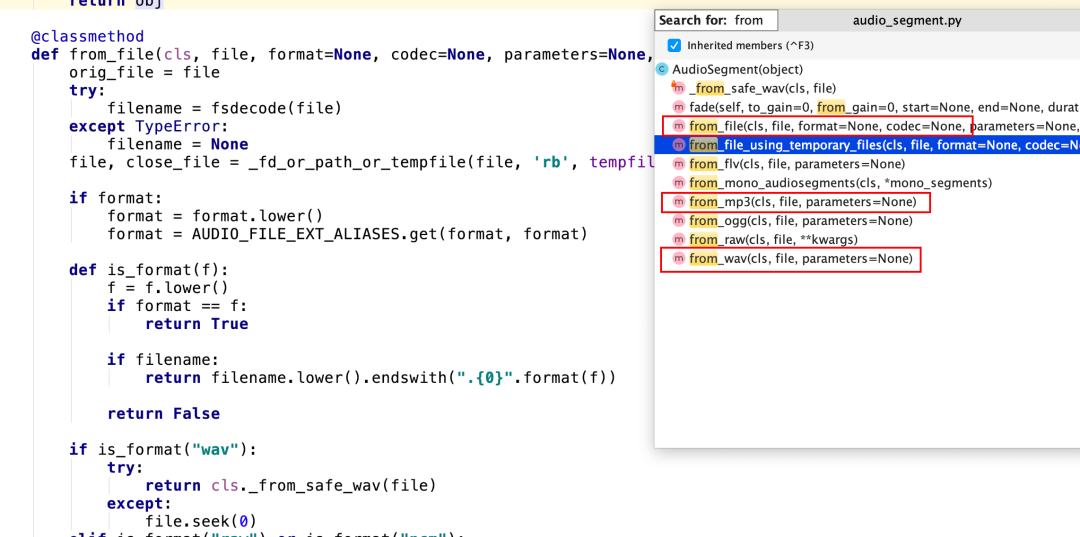Click the method icon beside from_flv
The width and height of the screenshot is (1080, 537).
[679, 164]
